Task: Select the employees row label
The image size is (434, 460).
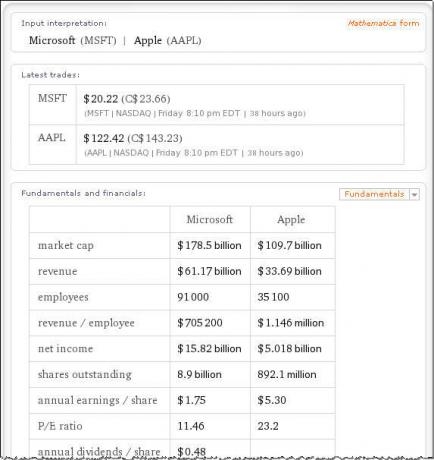Action: pos(63,297)
